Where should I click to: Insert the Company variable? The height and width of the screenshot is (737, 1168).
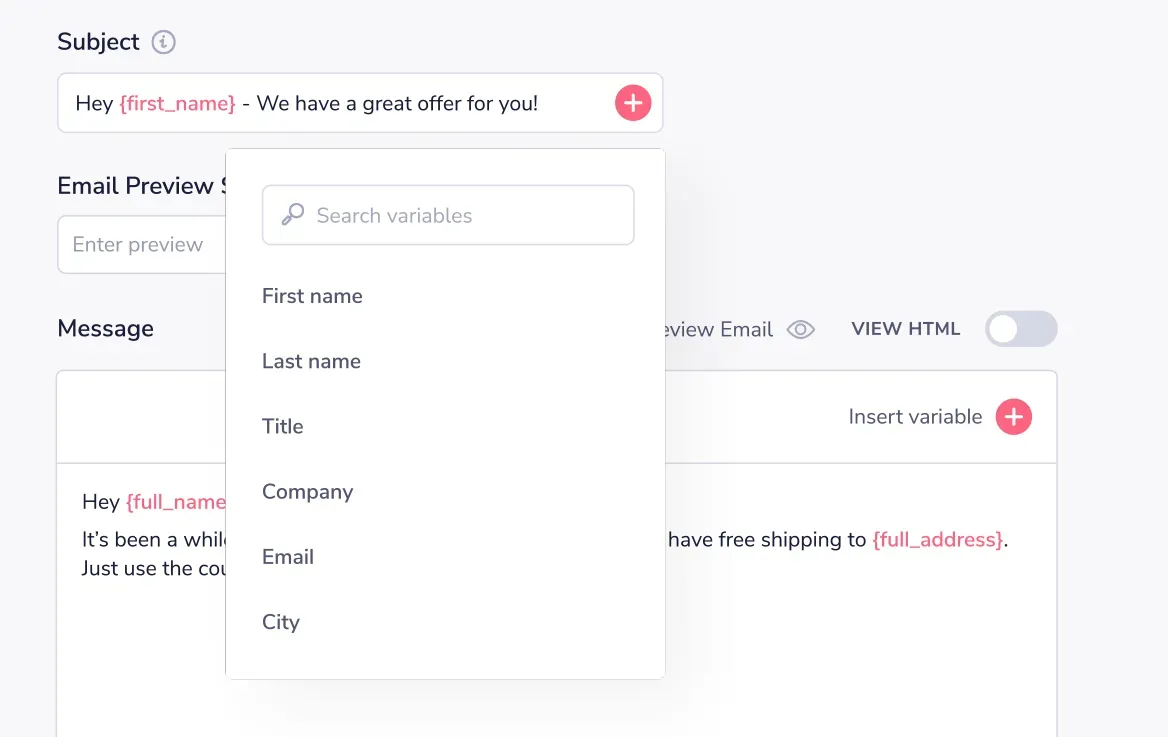tap(307, 492)
